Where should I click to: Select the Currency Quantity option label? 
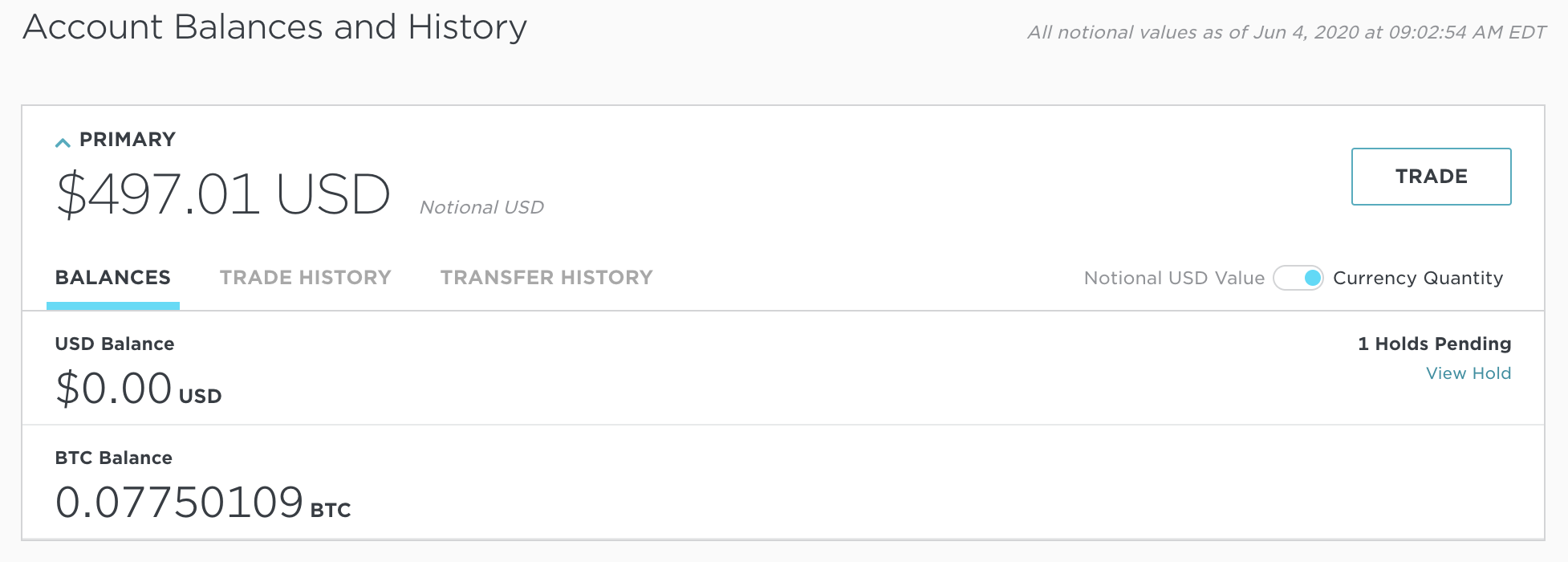pyautogui.click(x=1417, y=279)
